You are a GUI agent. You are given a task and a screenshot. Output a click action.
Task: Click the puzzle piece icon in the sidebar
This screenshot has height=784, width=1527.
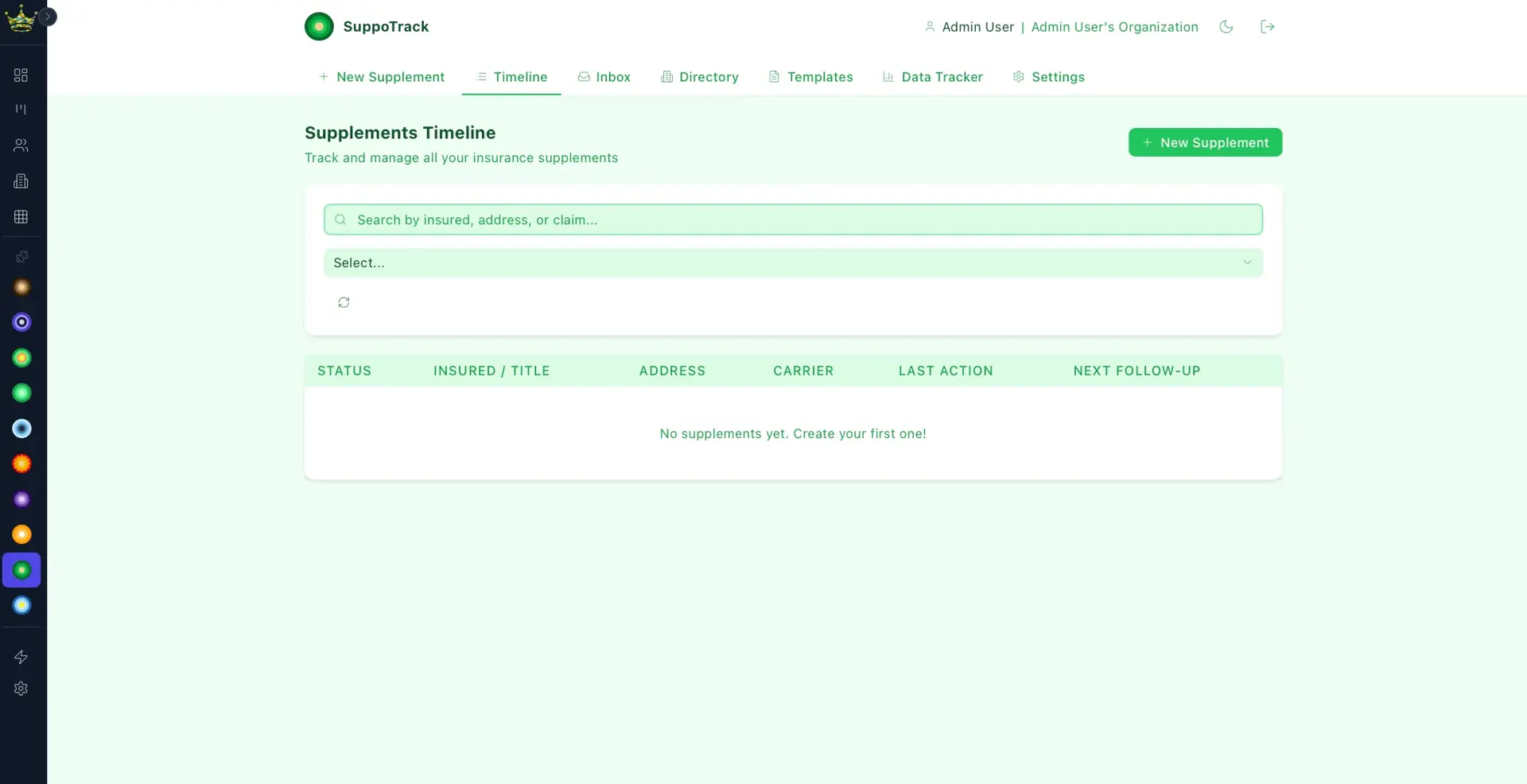21,257
